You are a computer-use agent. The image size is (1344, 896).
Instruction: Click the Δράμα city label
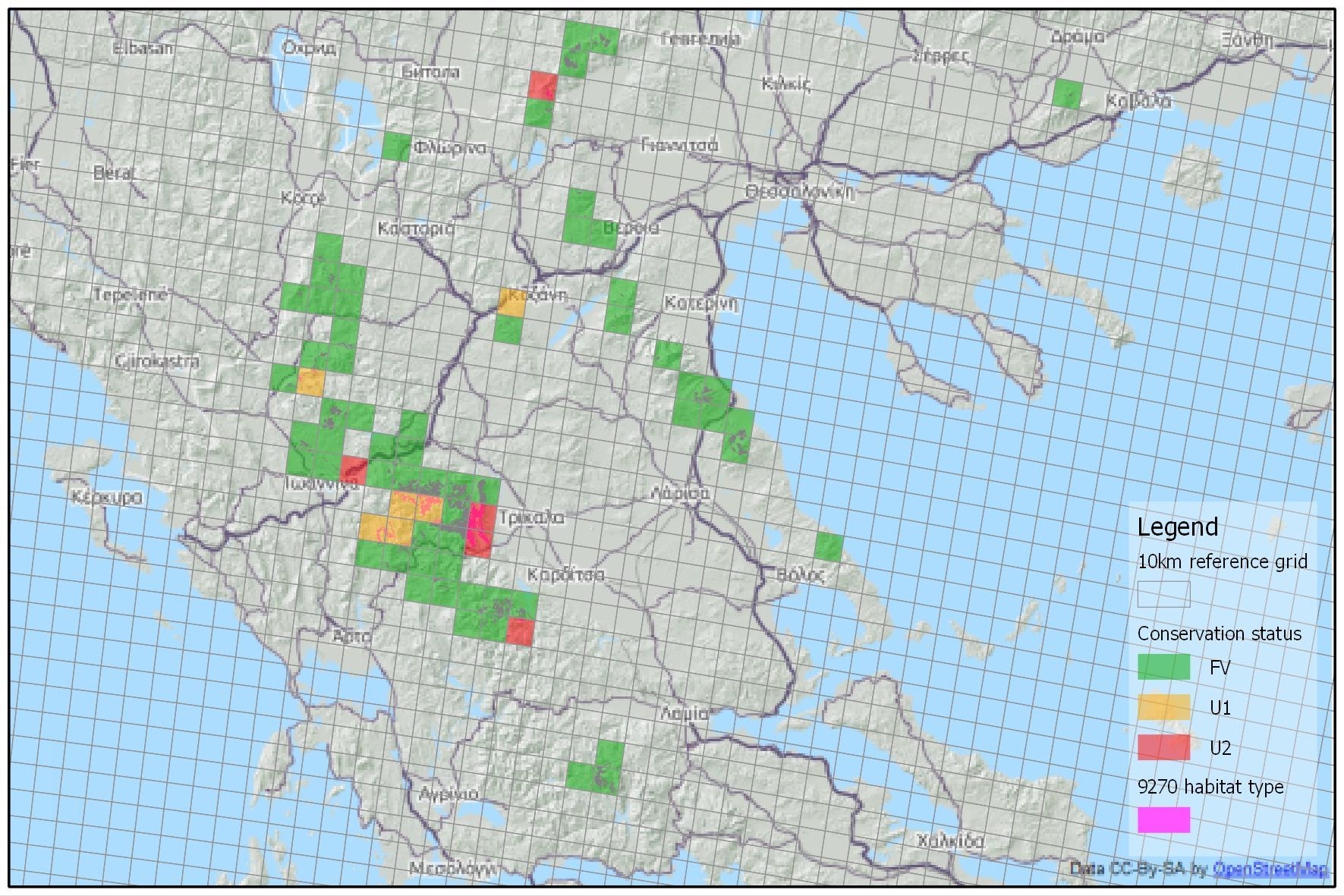point(1078,36)
